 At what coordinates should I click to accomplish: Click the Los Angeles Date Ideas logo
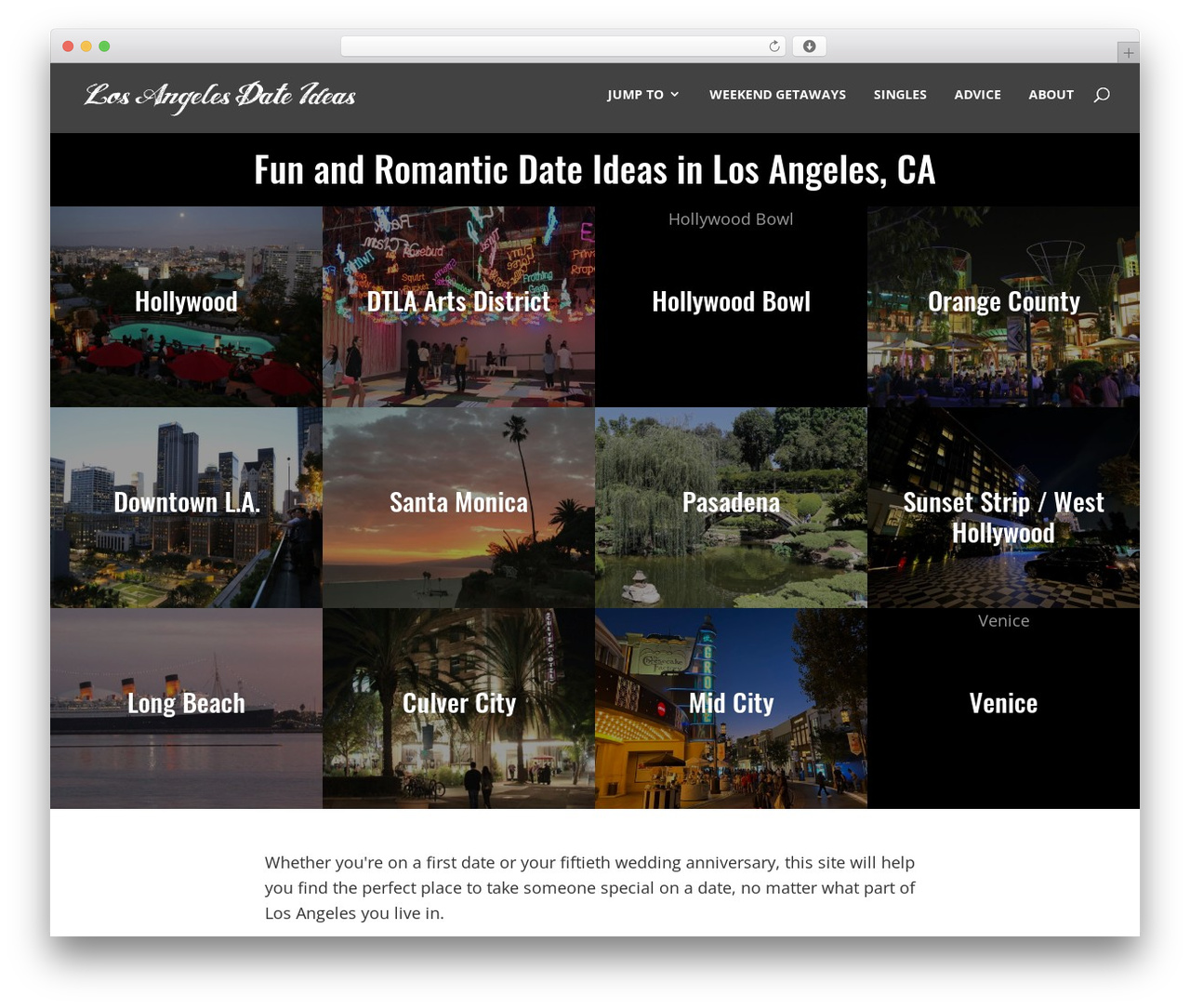220,96
